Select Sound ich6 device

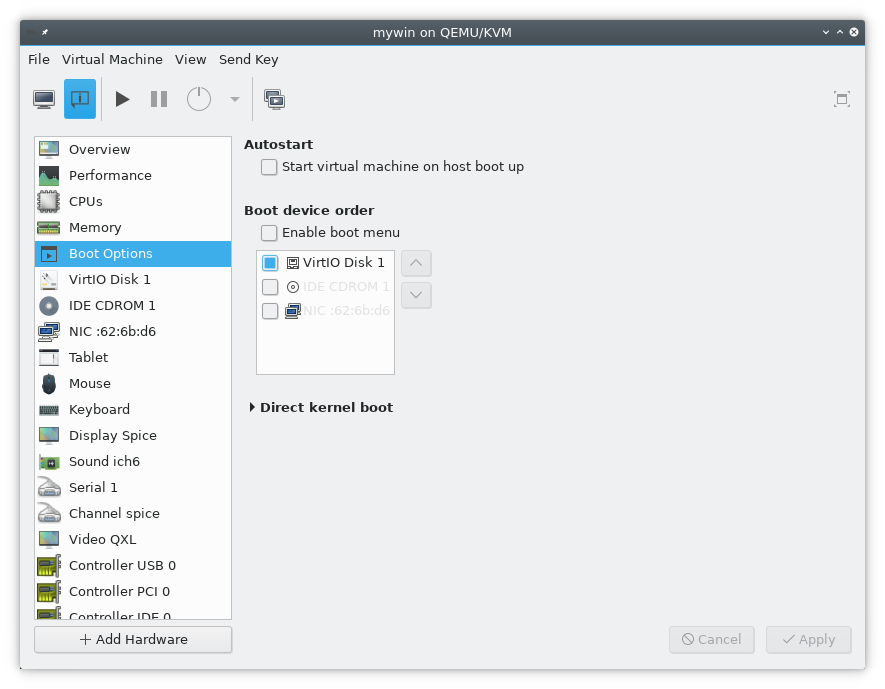click(133, 461)
